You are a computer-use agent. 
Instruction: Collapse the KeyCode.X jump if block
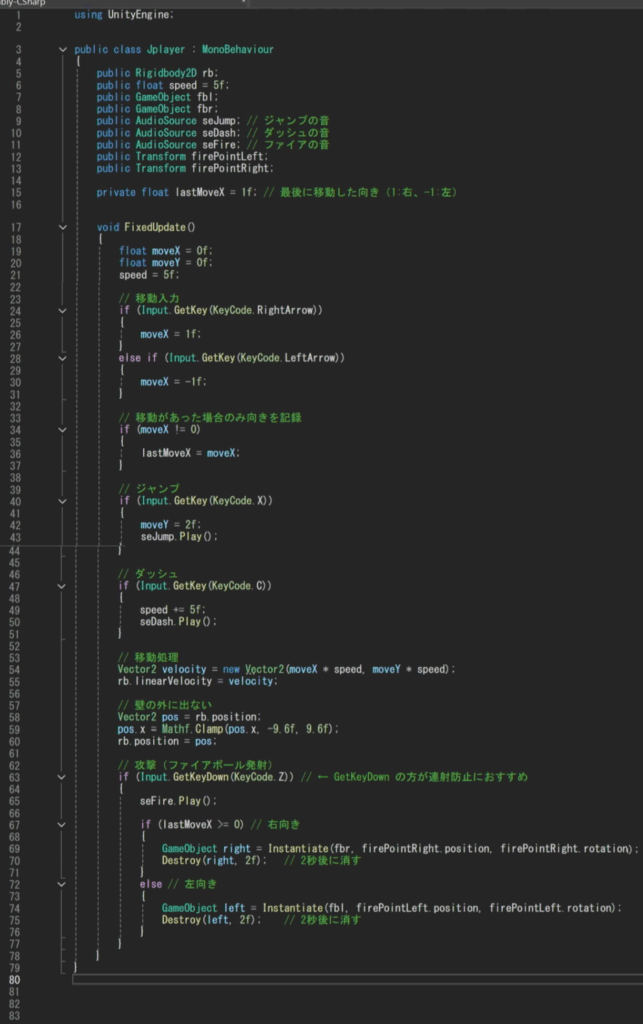tap(63, 500)
